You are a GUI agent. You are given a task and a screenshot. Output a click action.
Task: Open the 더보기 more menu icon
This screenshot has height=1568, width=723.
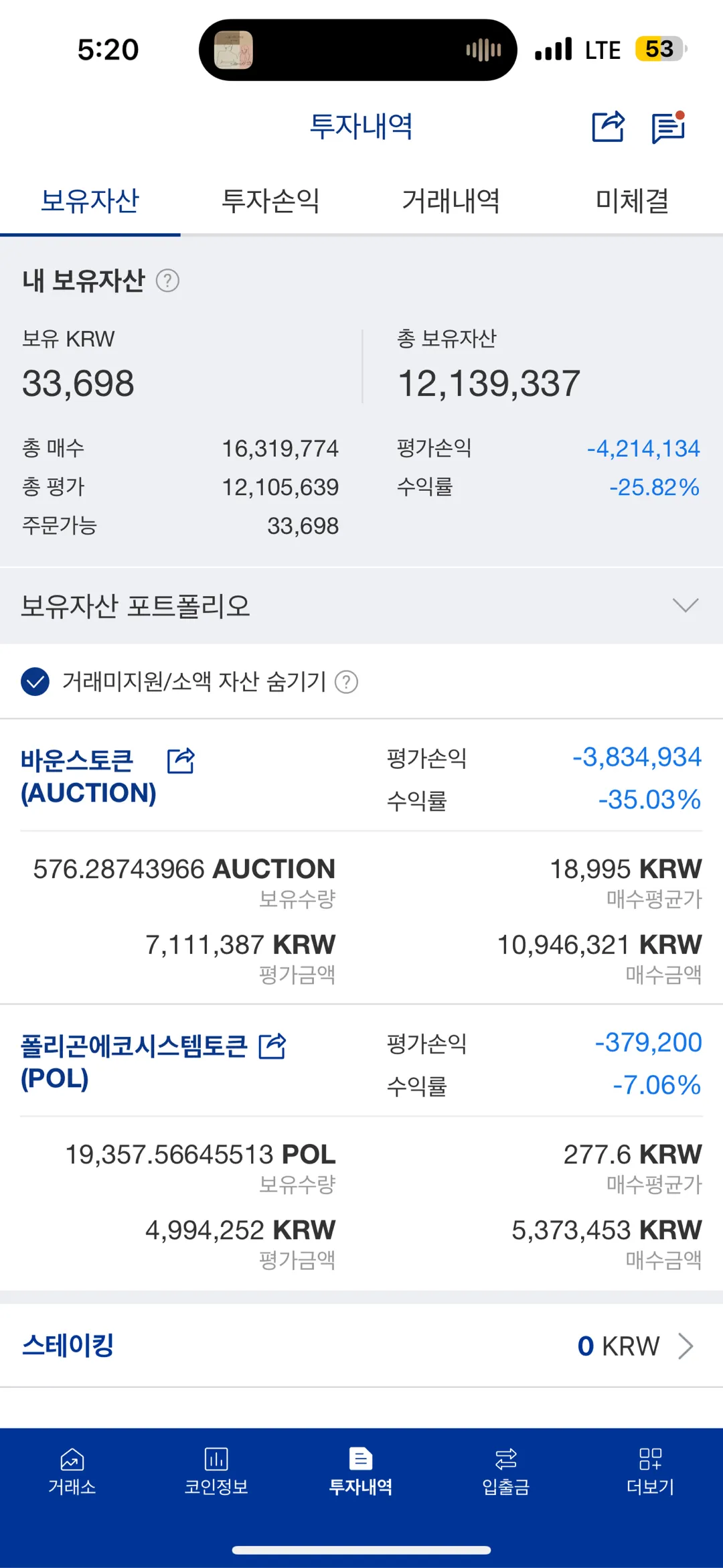click(x=650, y=1459)
